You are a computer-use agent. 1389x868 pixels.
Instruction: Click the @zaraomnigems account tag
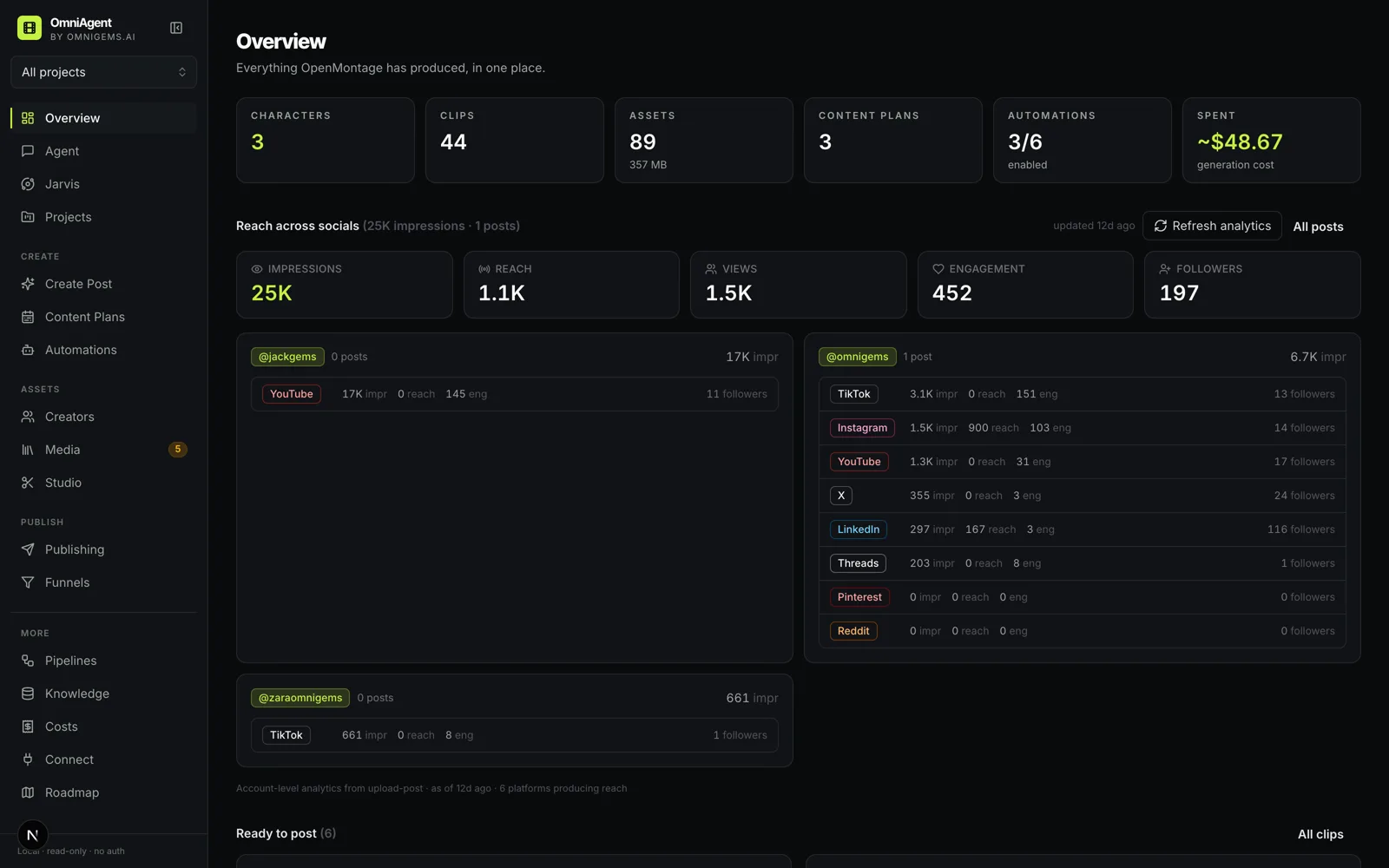tap(300, 698)
